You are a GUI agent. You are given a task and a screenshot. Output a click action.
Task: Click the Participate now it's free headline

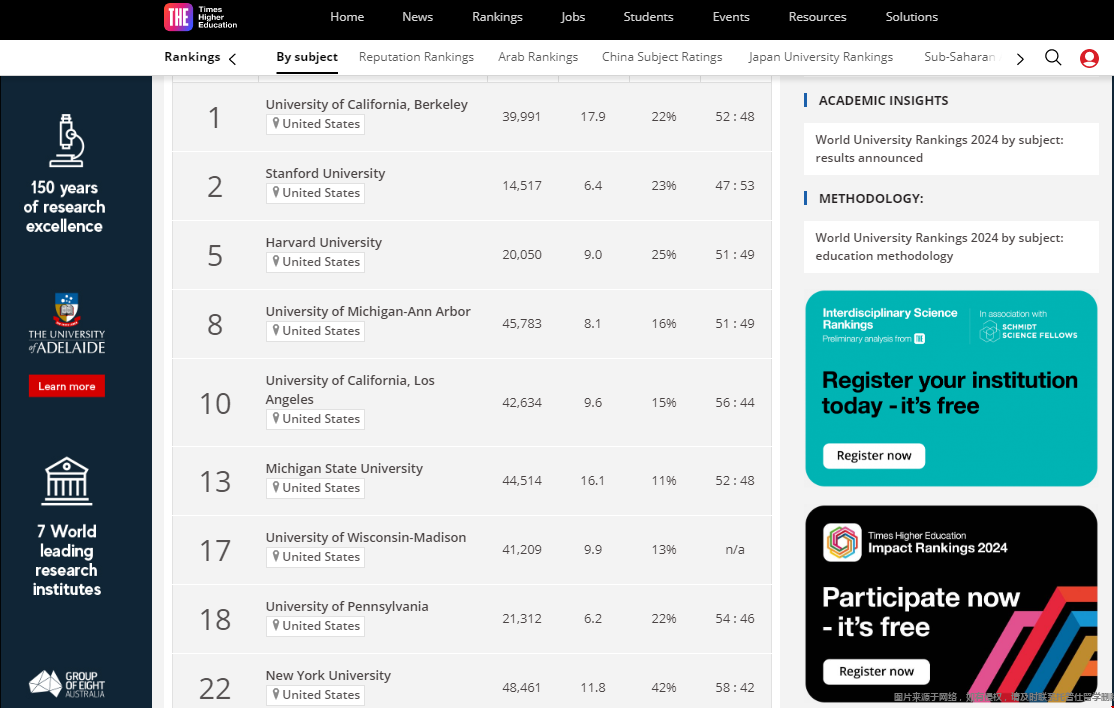pyautogui.click(x=921, y=612)
